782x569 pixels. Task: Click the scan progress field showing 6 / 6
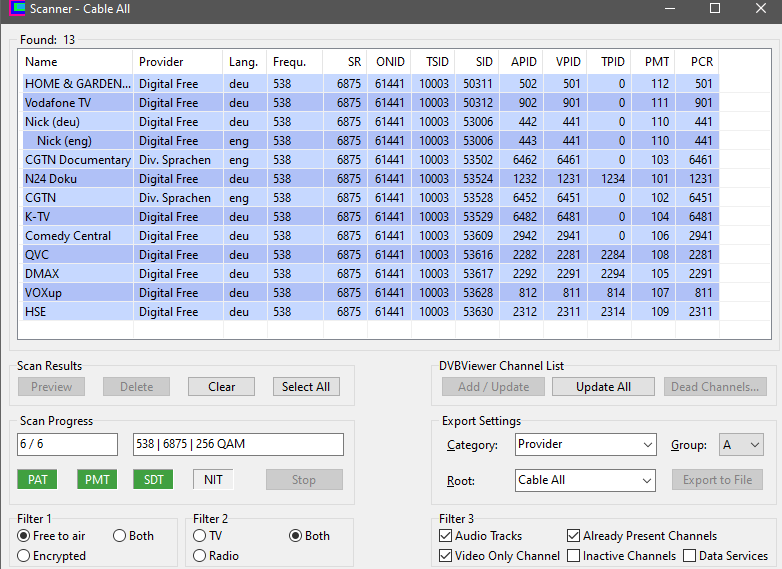pyautogui.click(x=67, y=444)
